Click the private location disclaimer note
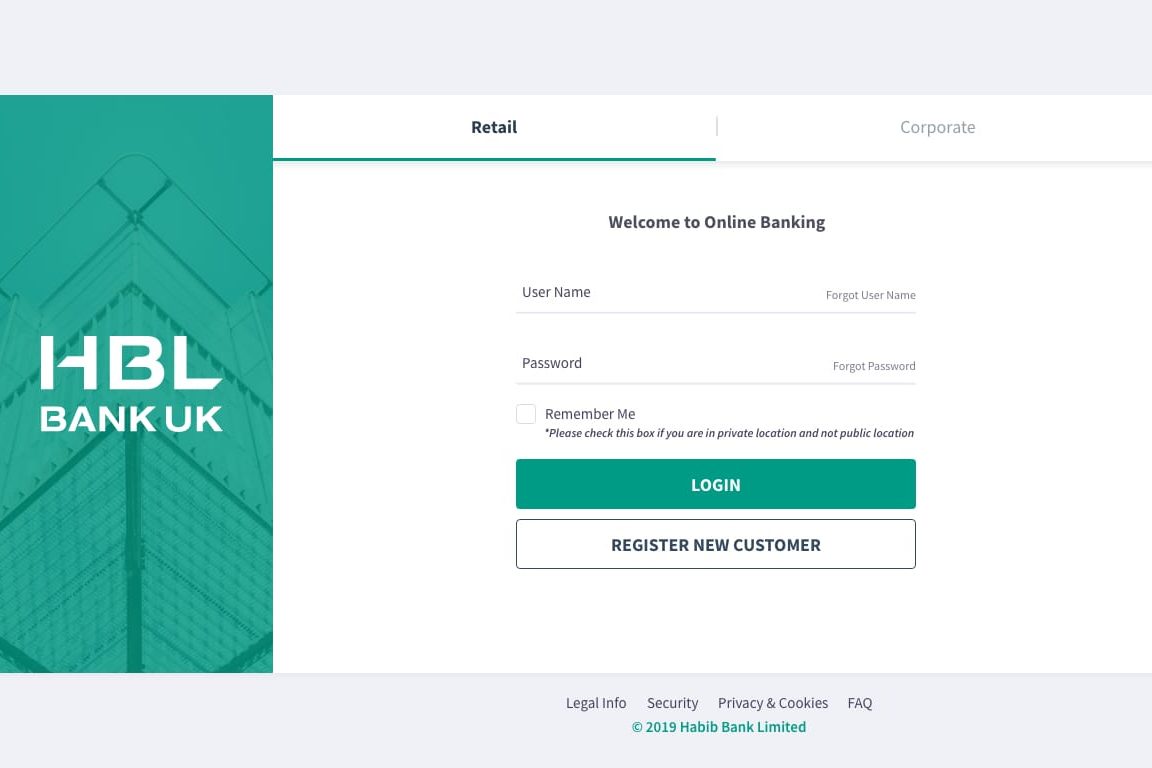The height and width of the screenshot is (768, 1152). click(x=729, y=432)
